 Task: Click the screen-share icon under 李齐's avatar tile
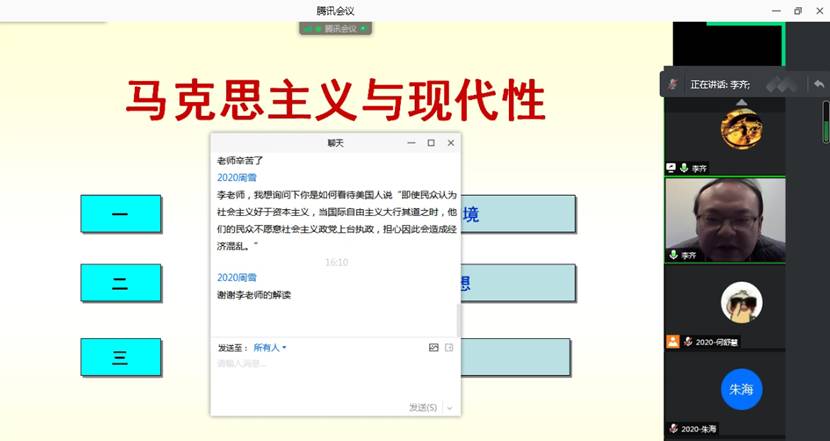coord(672,168)
